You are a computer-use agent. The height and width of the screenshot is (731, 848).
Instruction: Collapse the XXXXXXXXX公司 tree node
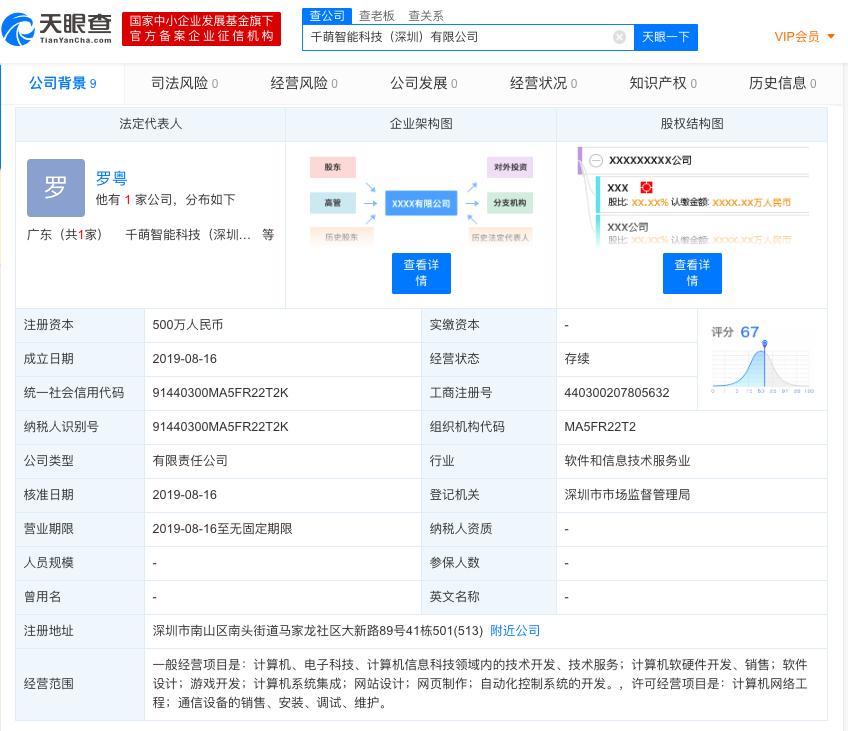tap(596, 160)
